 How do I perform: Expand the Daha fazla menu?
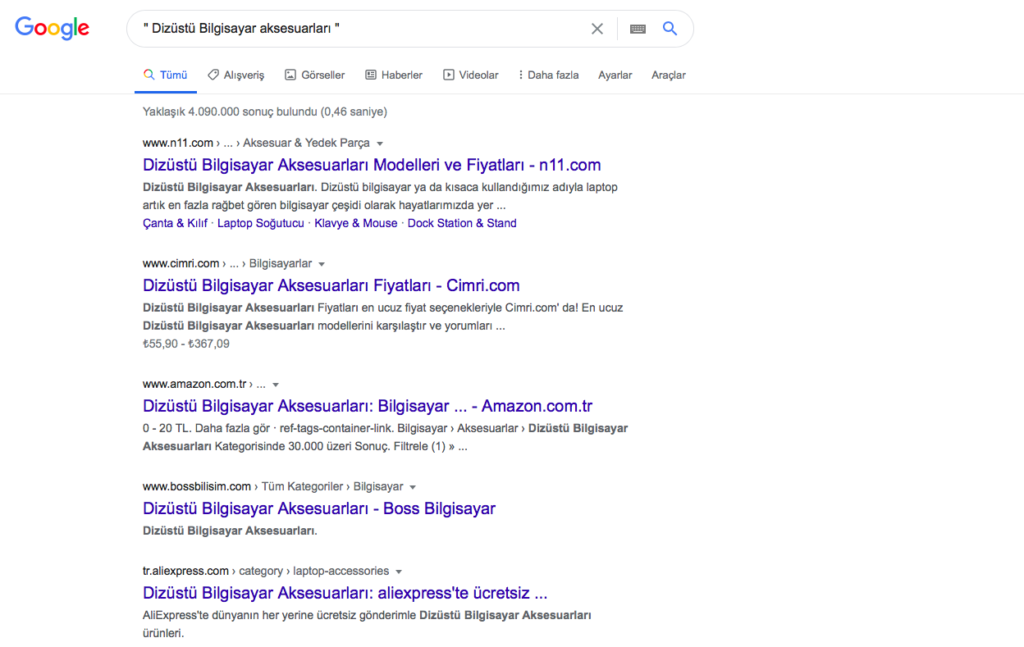click(x=549, y=75)
